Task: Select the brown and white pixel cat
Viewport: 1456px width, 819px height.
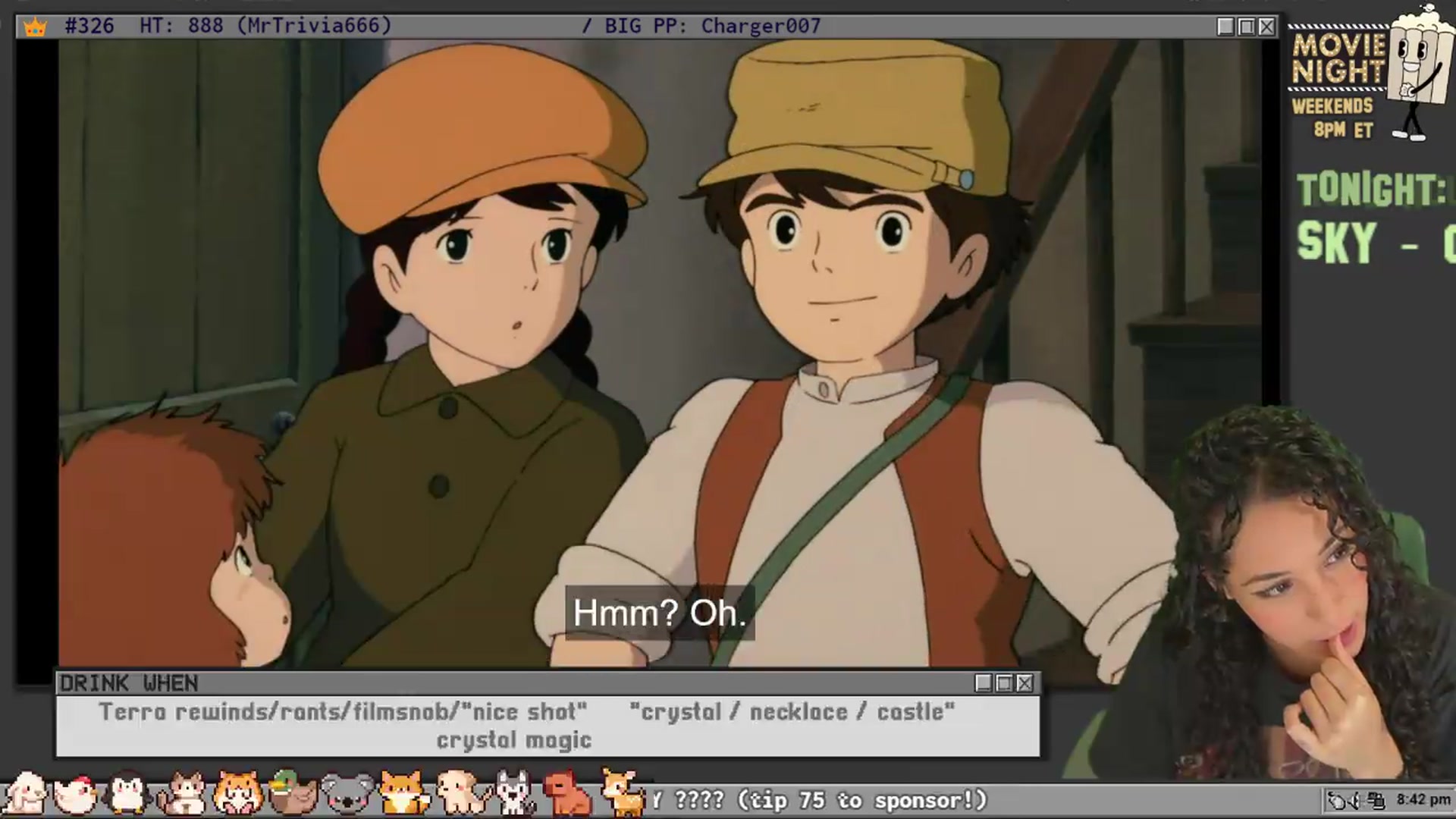Action: [x=182, y=794]
